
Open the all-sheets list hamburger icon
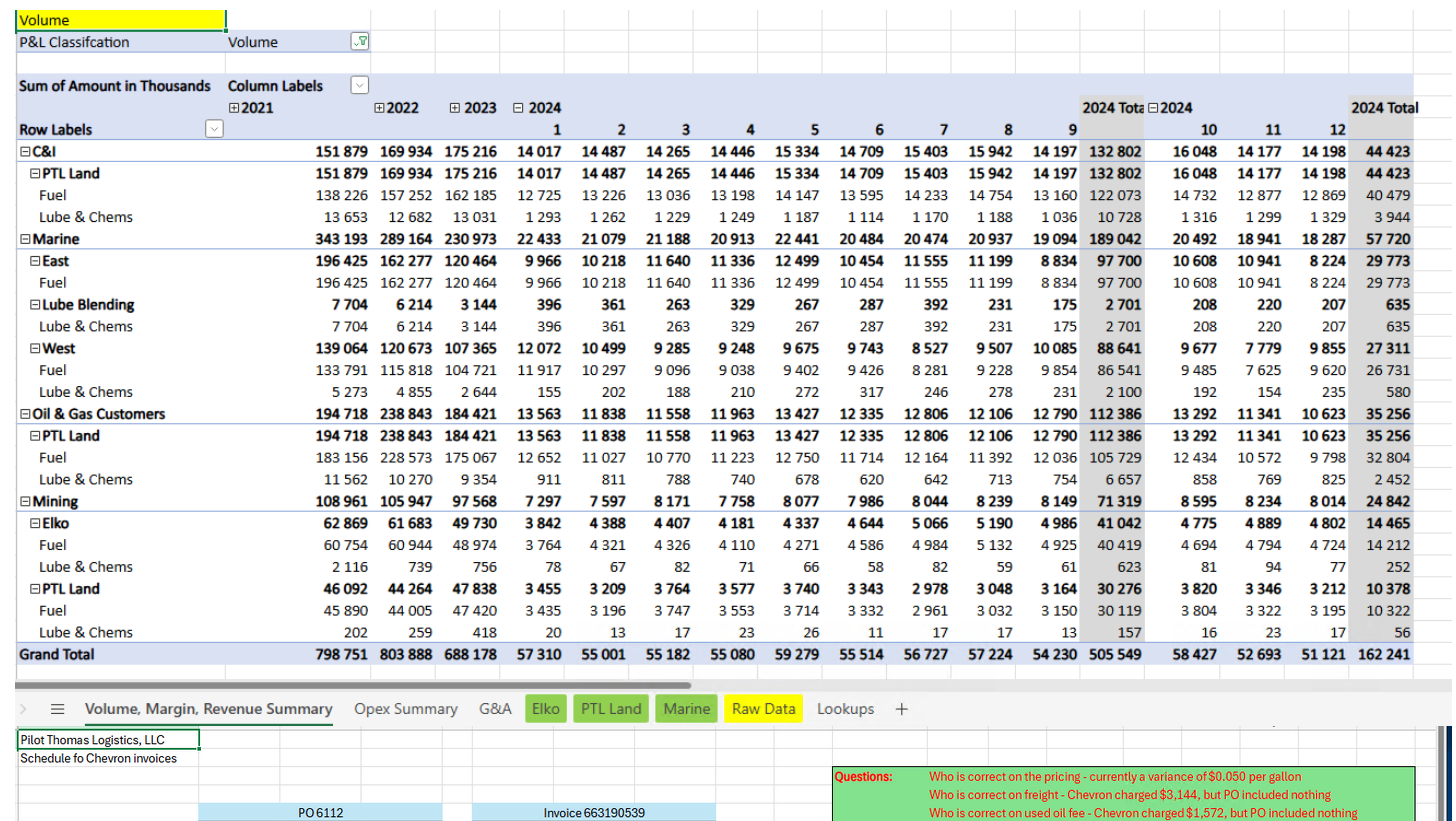58,709
